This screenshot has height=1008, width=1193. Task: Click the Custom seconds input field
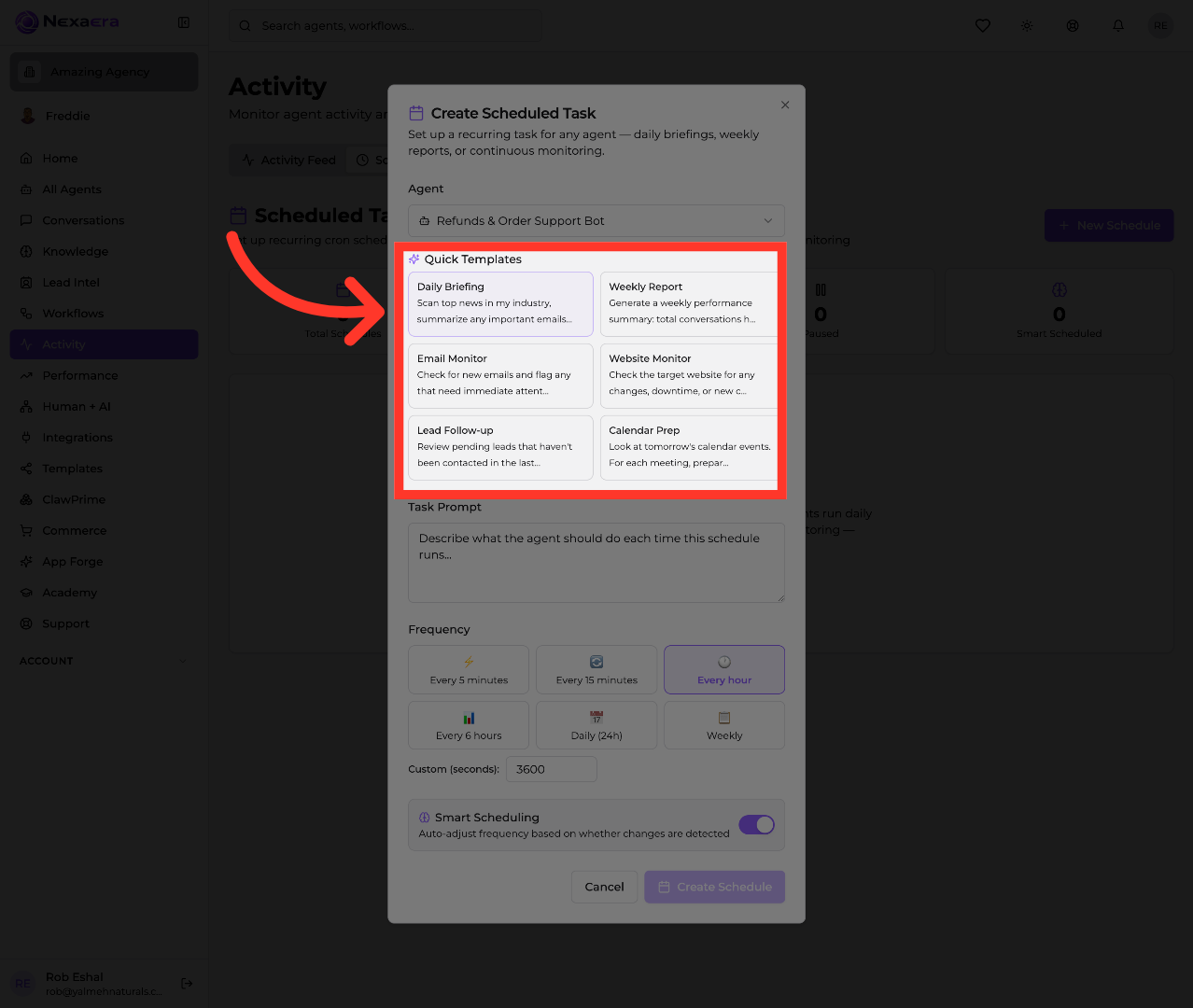click(x=552, y=769)
